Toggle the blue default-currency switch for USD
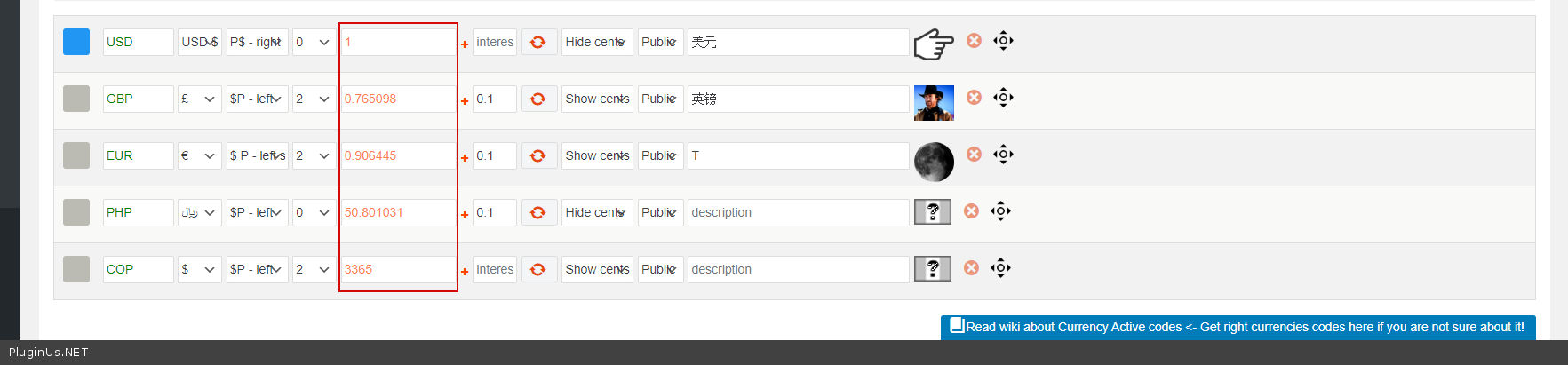Viewport: 1568px width, 365px height. 76,42
